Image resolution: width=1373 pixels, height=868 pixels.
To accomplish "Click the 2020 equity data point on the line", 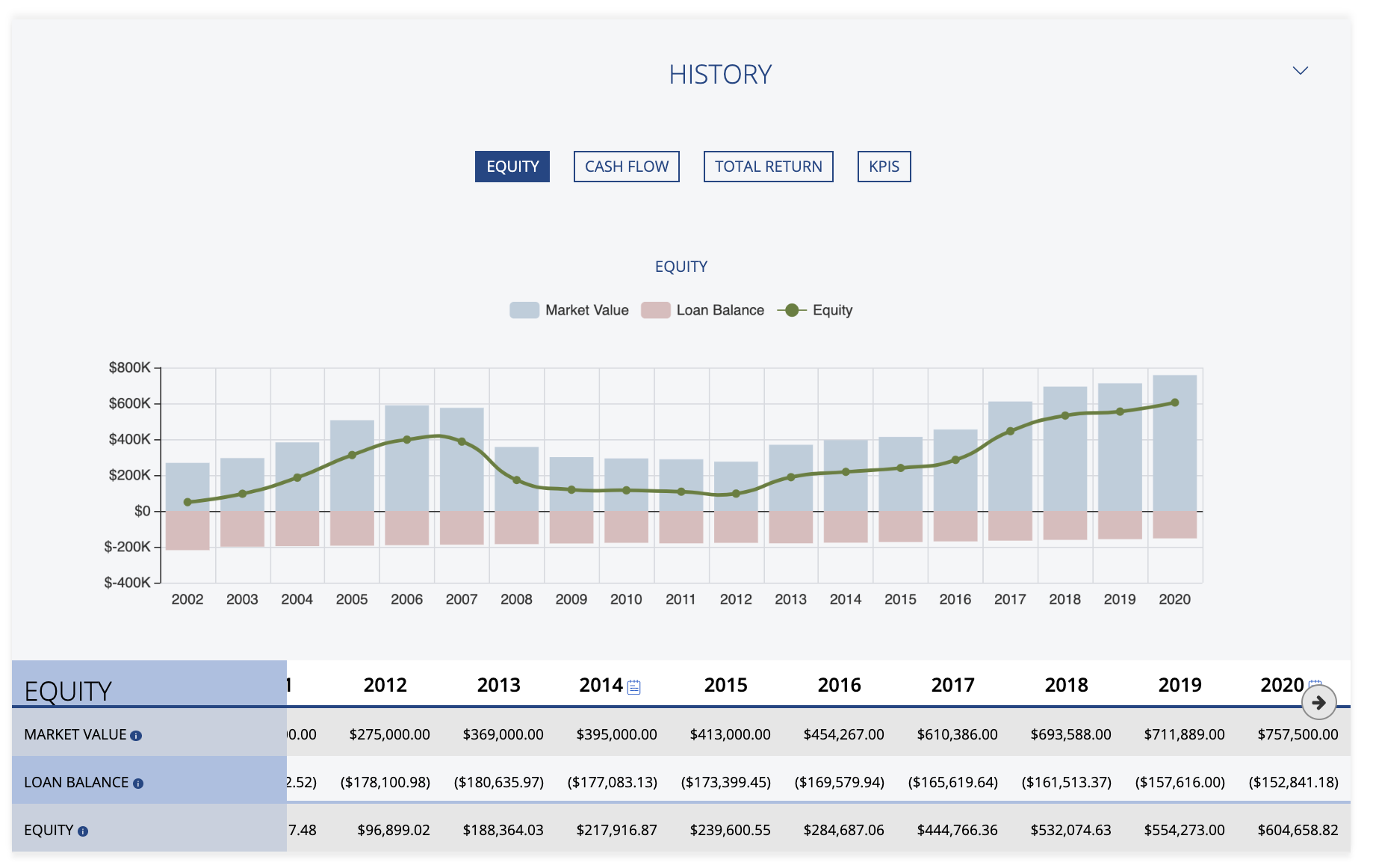I will pyautogui.click(x=1174, y=401).
